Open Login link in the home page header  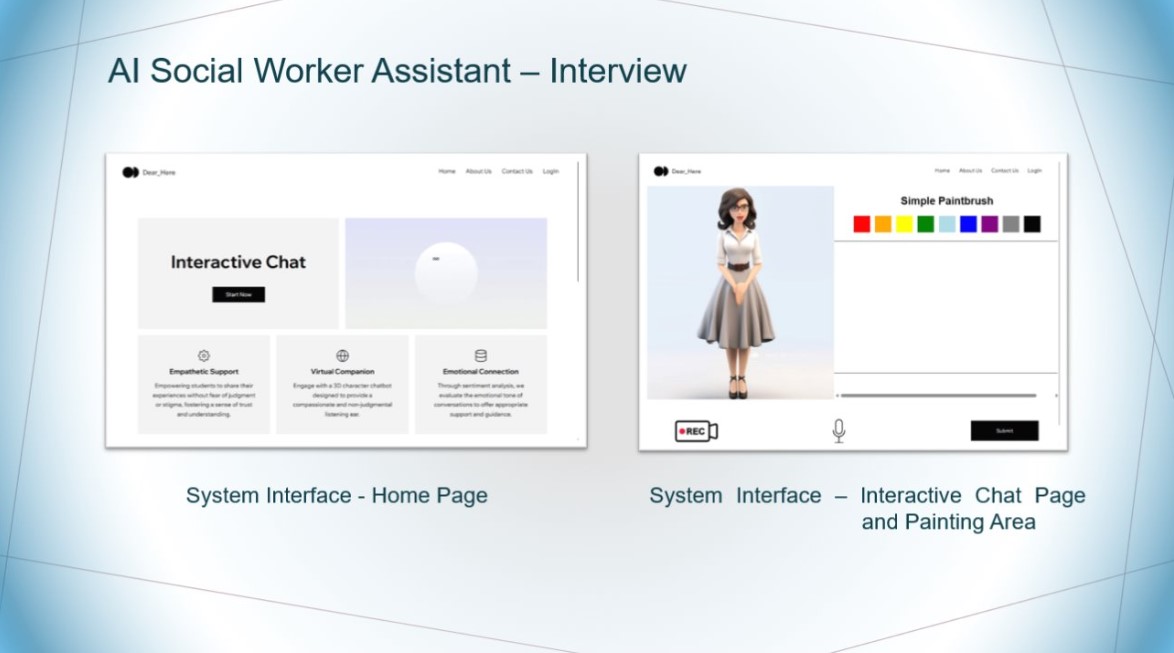pos(550,171)
